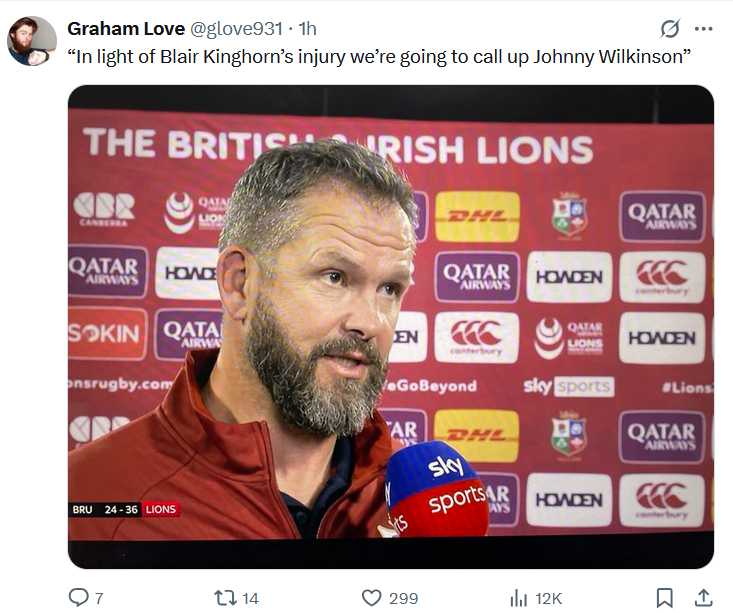Click the 7 replies count
733x613 pixels.
coord(98,598)
